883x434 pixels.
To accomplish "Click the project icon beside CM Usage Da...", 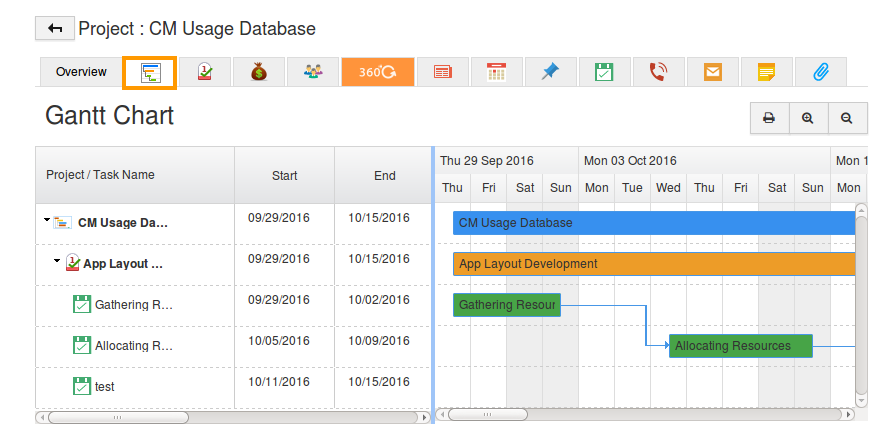I will point(62,222).
